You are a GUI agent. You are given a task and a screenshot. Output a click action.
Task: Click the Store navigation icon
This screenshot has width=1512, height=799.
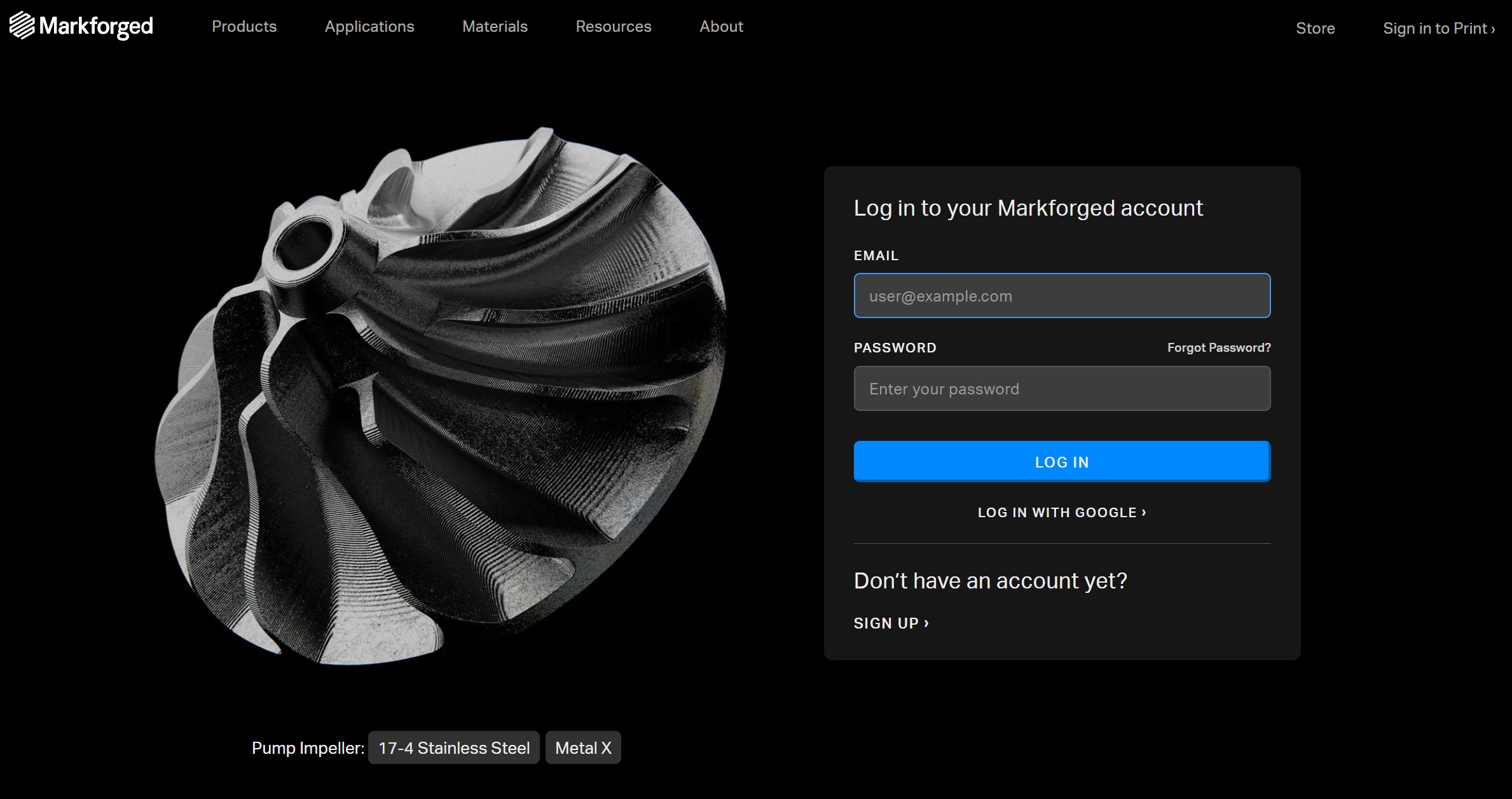pyautogui.click(x=1315, y=27)
